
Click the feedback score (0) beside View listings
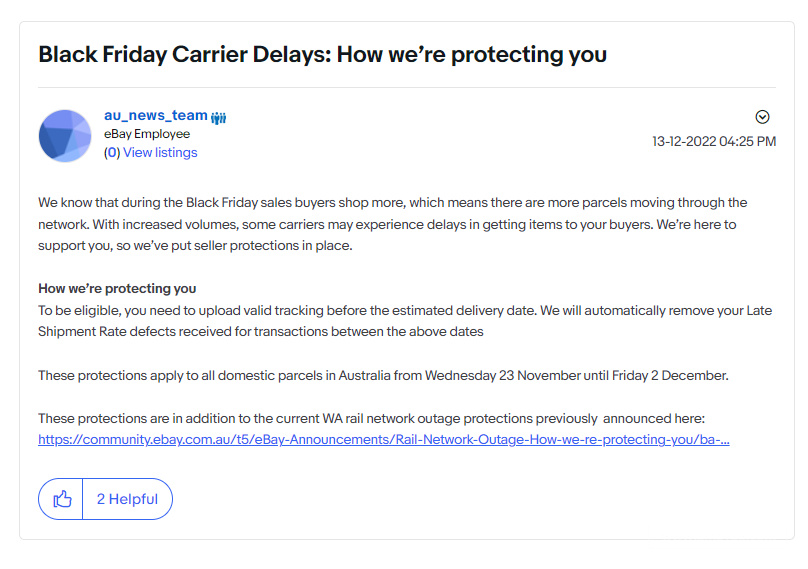[112, 153]
